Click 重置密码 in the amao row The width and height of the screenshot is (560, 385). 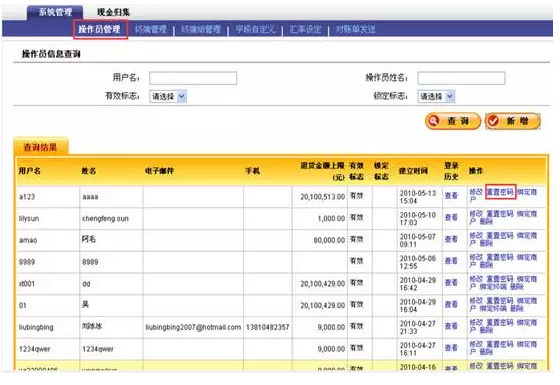[x=500, y=236]
